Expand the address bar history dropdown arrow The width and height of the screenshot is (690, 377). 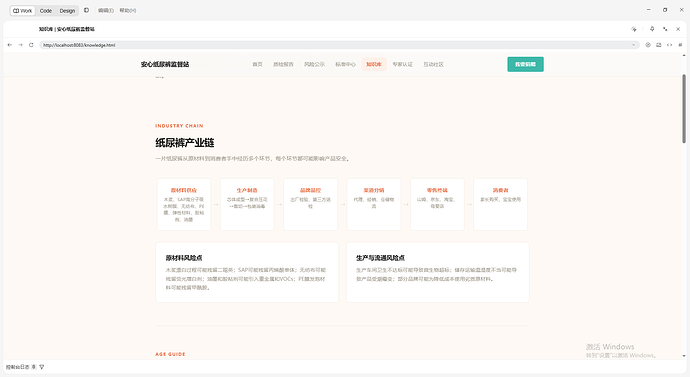pyautogui.click(x=634, y=45)
